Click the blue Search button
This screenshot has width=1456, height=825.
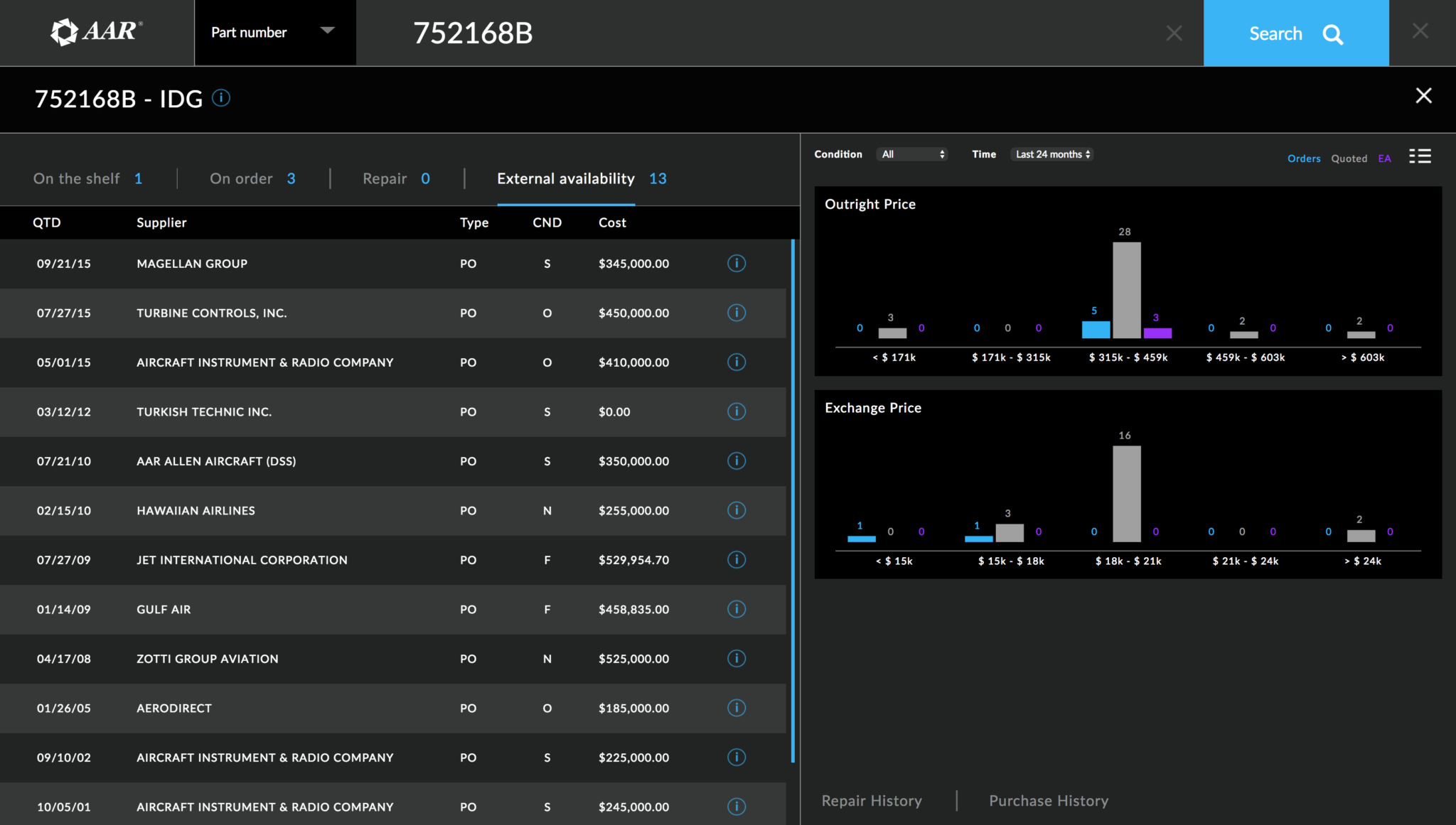pos(1296,33)
